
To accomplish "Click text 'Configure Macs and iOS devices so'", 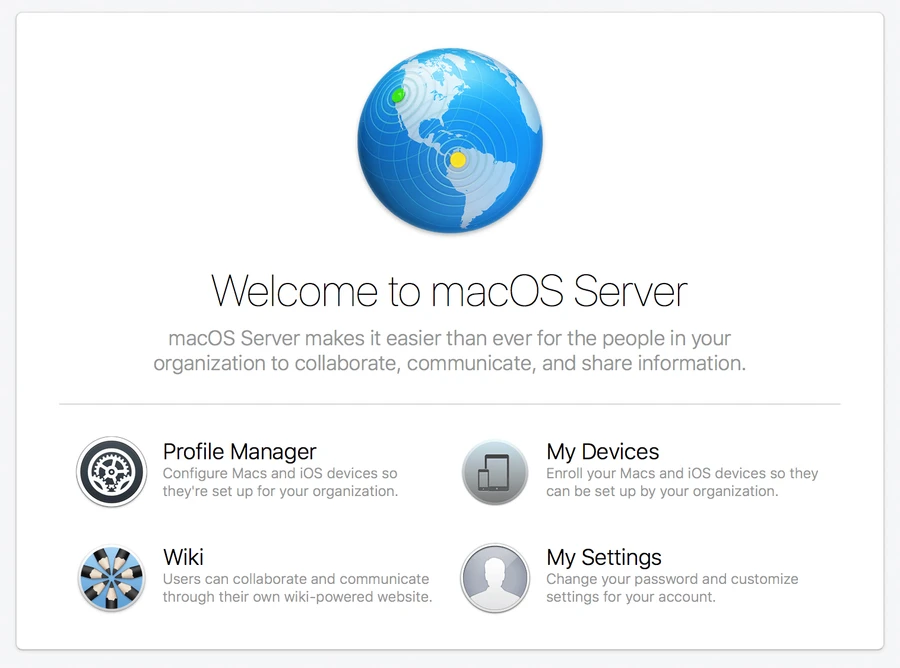I will click(x=280, y=473).
